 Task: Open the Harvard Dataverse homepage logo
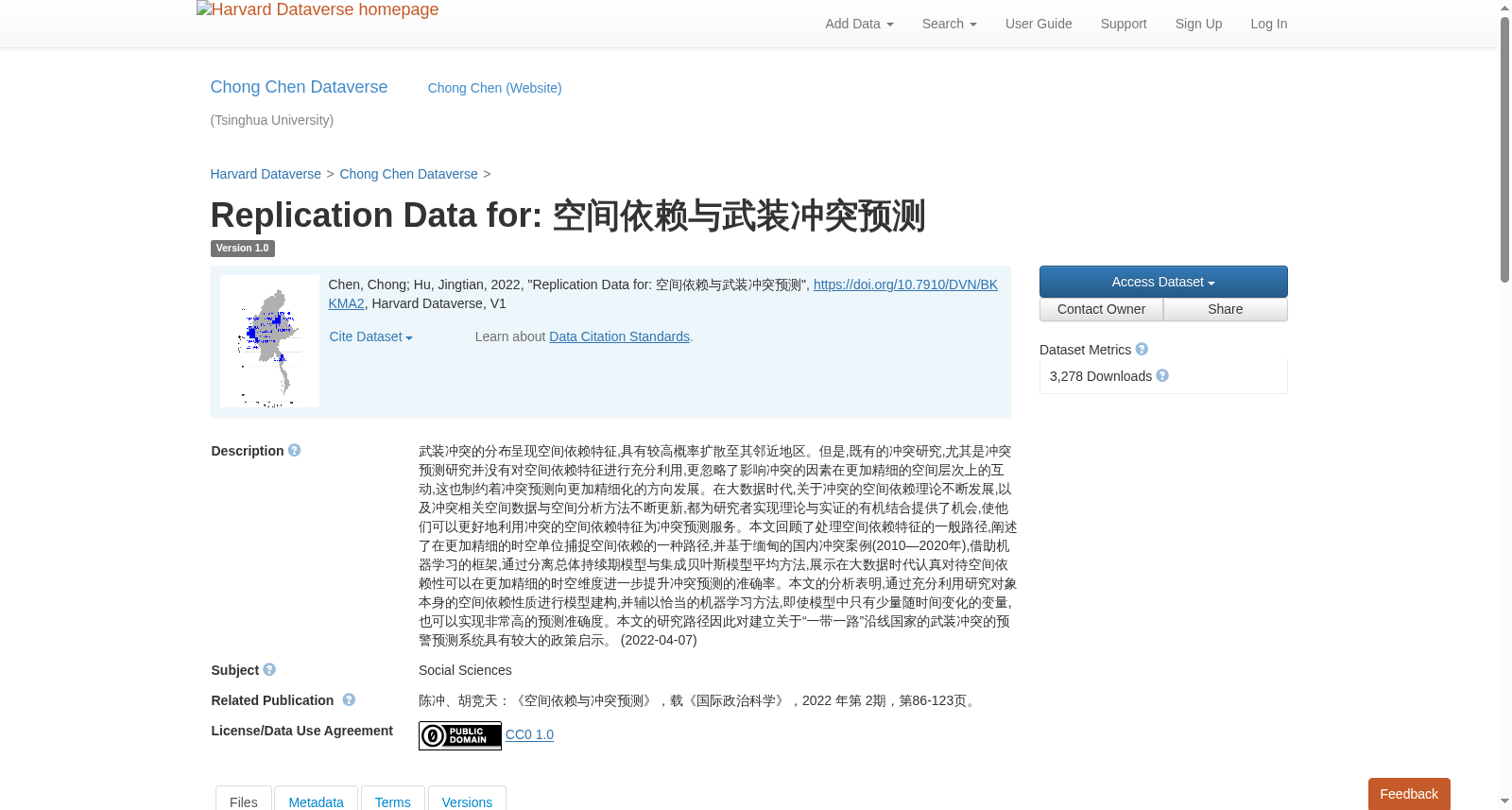click(x=318, y=10)
